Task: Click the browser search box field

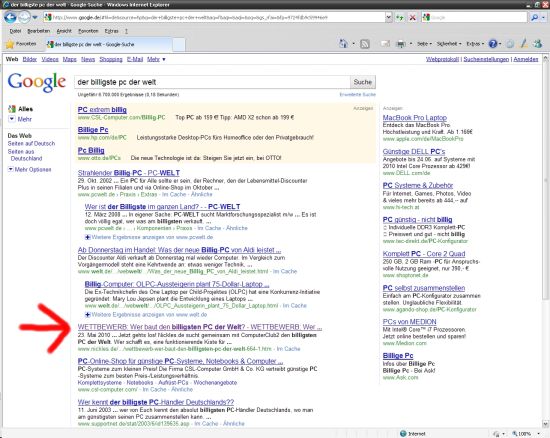Action: coord(475,17)
